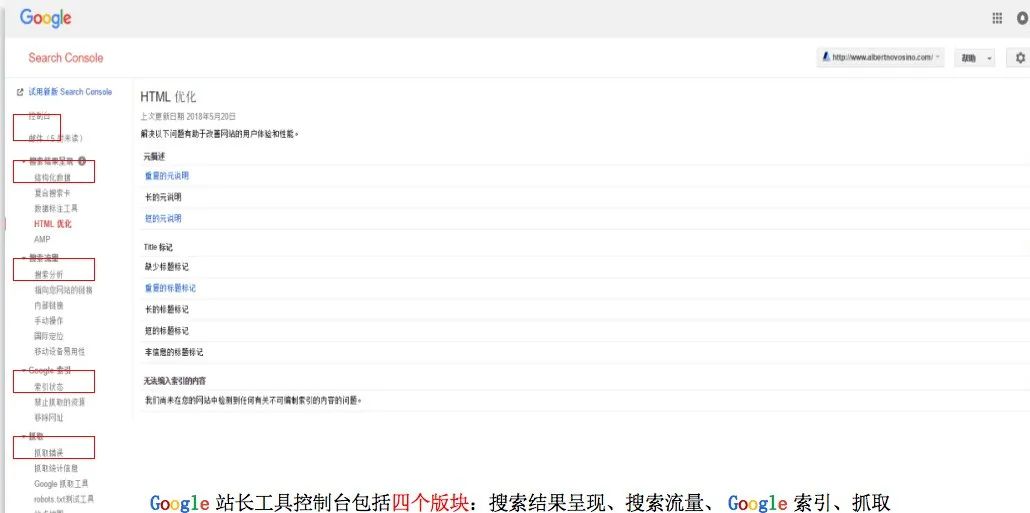The width and height of the screenshot is (1030, 513).
Task: Select 国际定位 in sidebar
Action: pyautogui.click(x=49, y=336)
